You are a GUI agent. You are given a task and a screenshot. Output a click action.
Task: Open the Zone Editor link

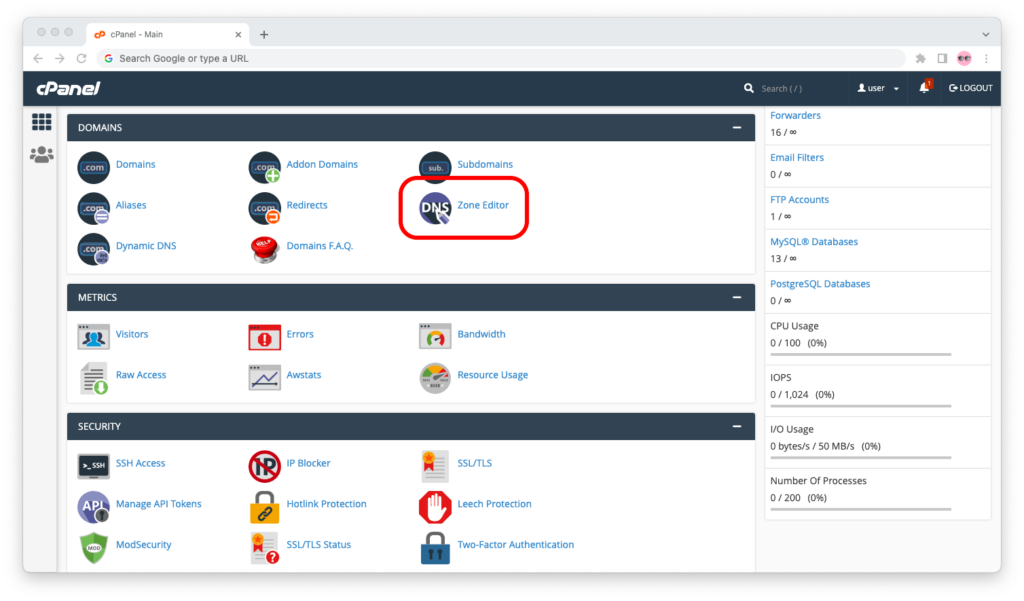tap(483, 205)
